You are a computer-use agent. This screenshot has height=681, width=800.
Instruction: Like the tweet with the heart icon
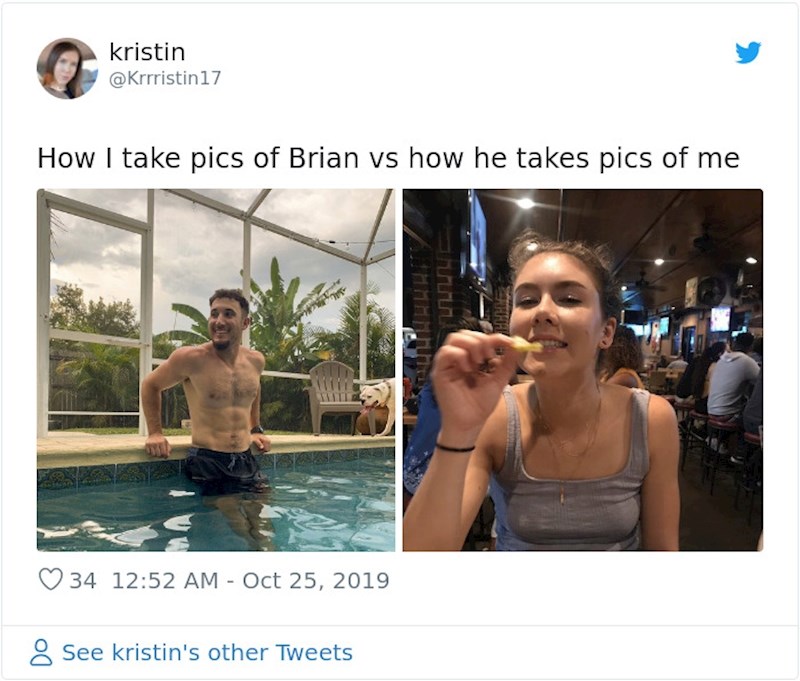point(50,580)
